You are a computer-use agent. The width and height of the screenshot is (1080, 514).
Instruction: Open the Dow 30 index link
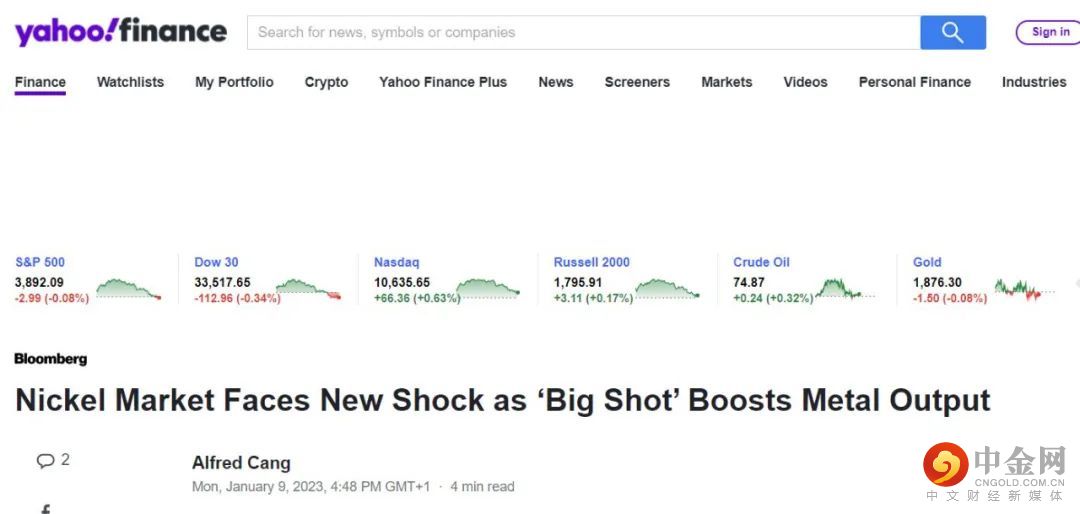(216, 262)
